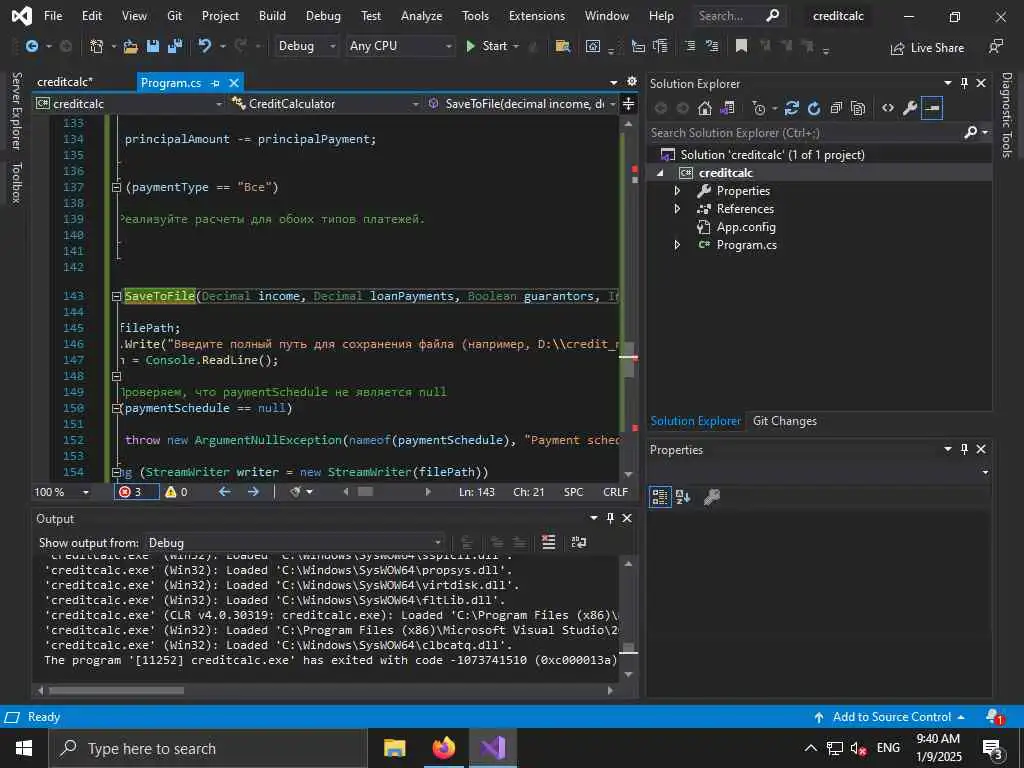Click the feedback icon next to Live Share
This screenshot has width=1024, height=768.
click(x=995, y=46)
